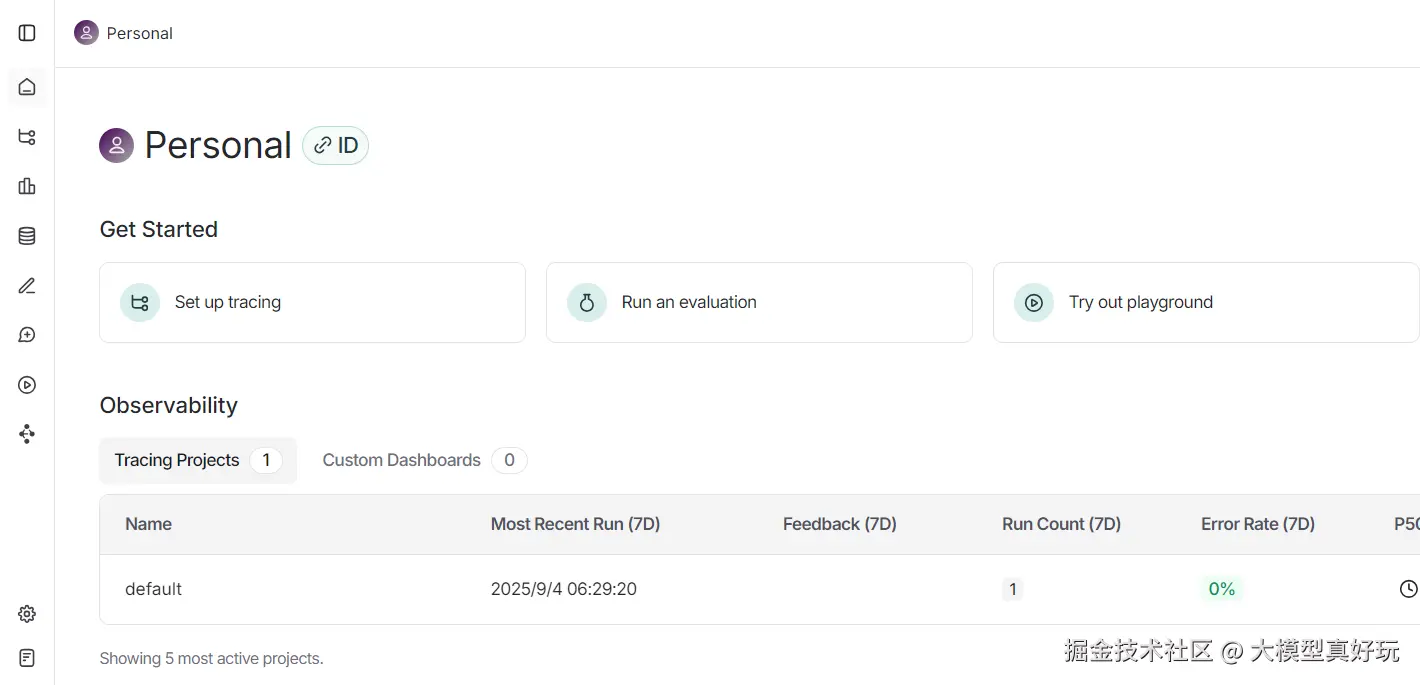Viewport: 1420px width, 685px height.
Task: Open tracing projects from the sidebar
Action: 27,137
